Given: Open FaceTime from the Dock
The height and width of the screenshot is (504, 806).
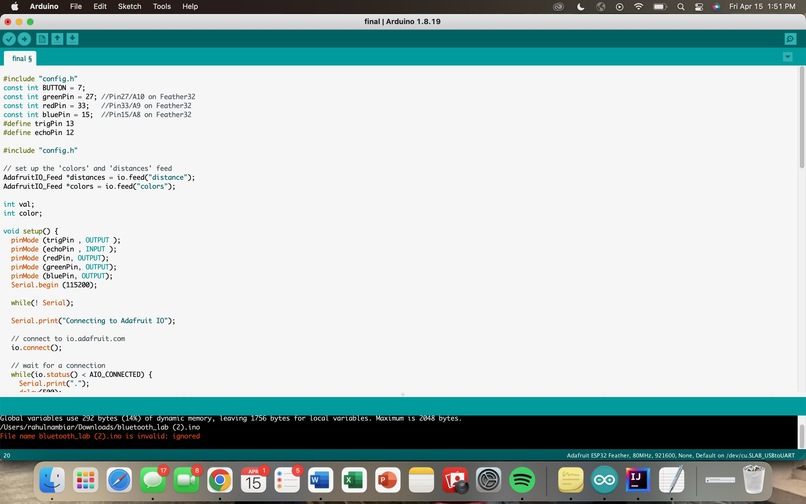Looking at the screenshot, I should 187,480.
